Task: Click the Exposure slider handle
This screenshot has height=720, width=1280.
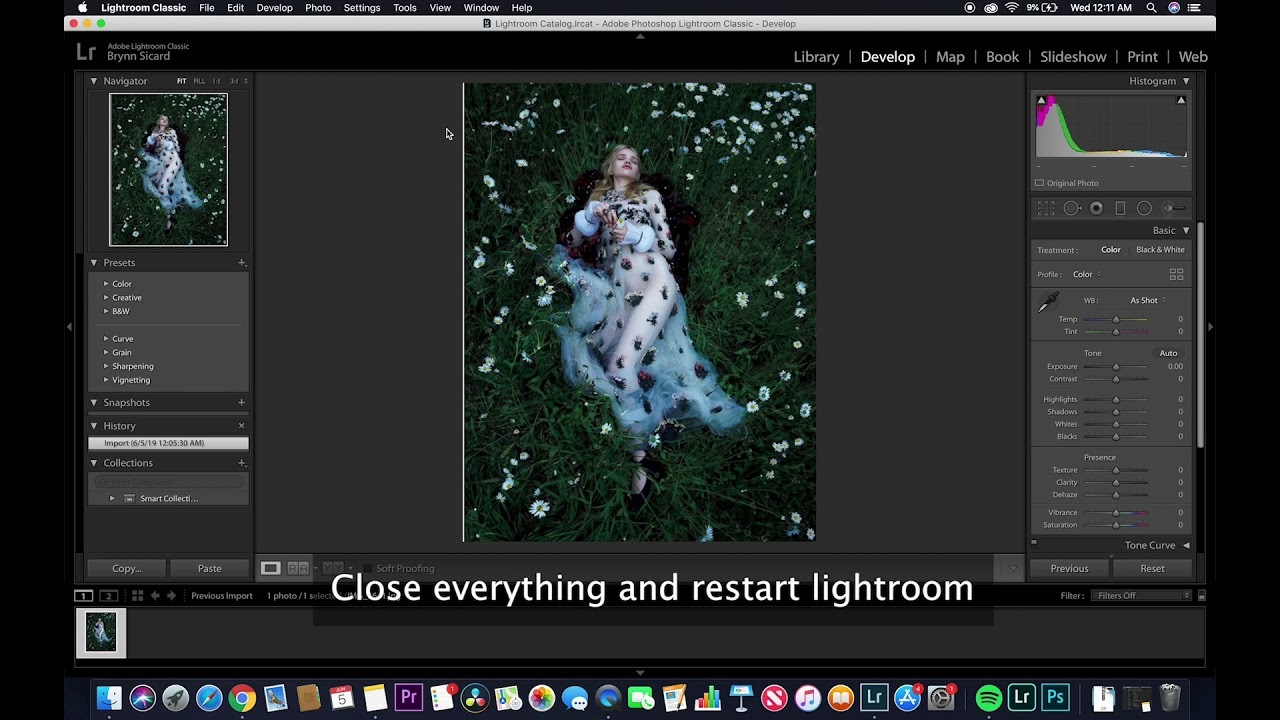Action: [1116, 367]
